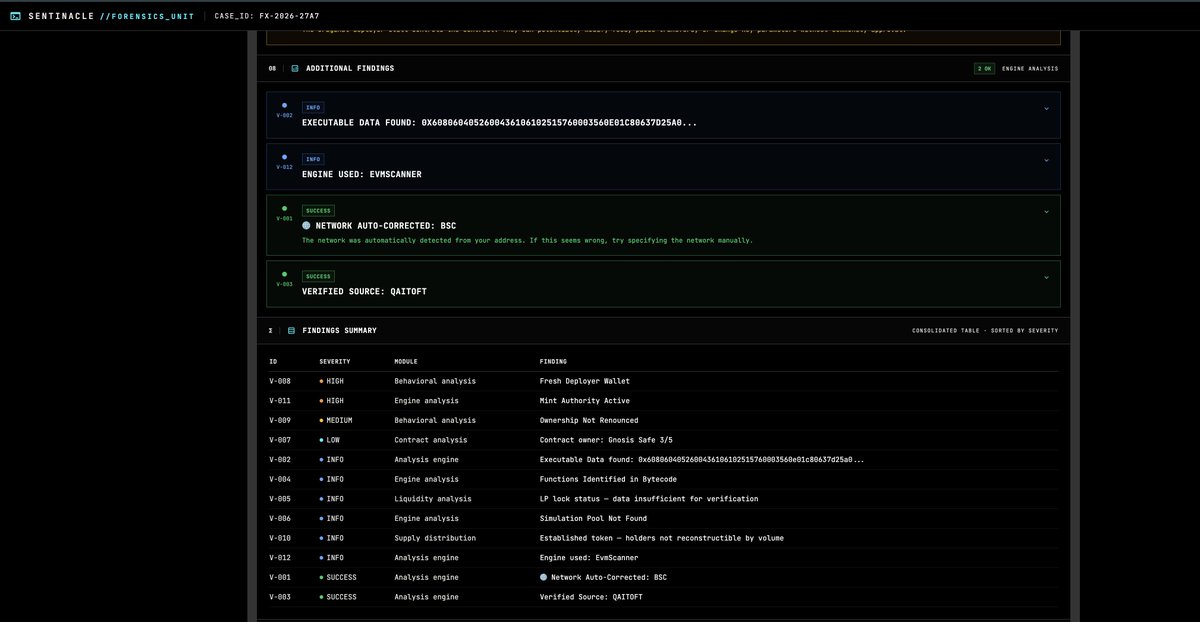
Task: Click the Executable Data Found card title
Action: click(x=499, y=122)
